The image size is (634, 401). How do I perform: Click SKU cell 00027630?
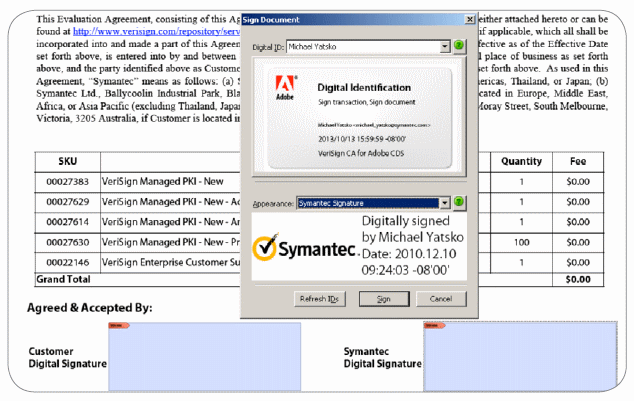(x=68, y=242)
